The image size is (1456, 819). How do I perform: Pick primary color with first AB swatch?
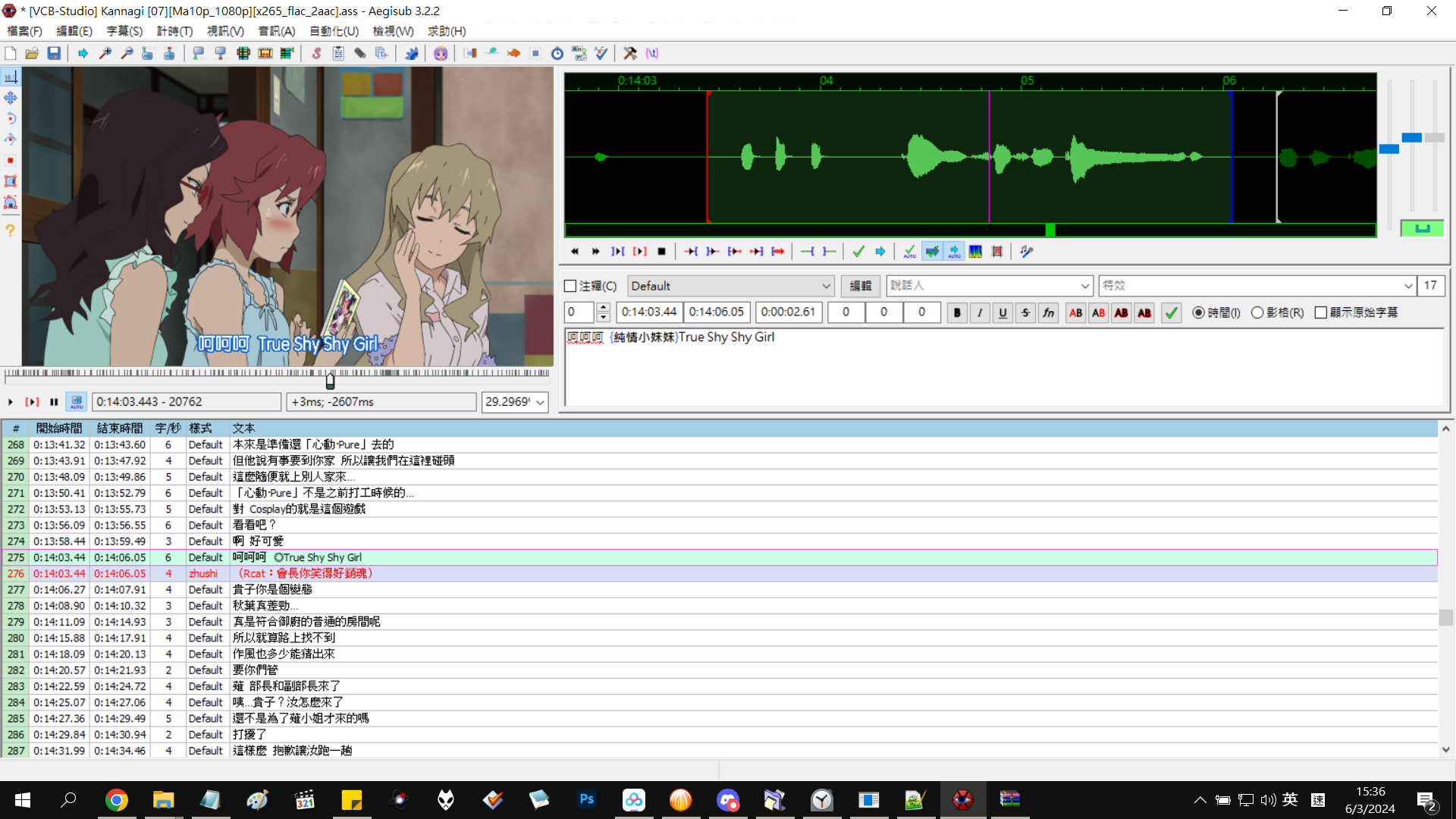(1075, 312)
